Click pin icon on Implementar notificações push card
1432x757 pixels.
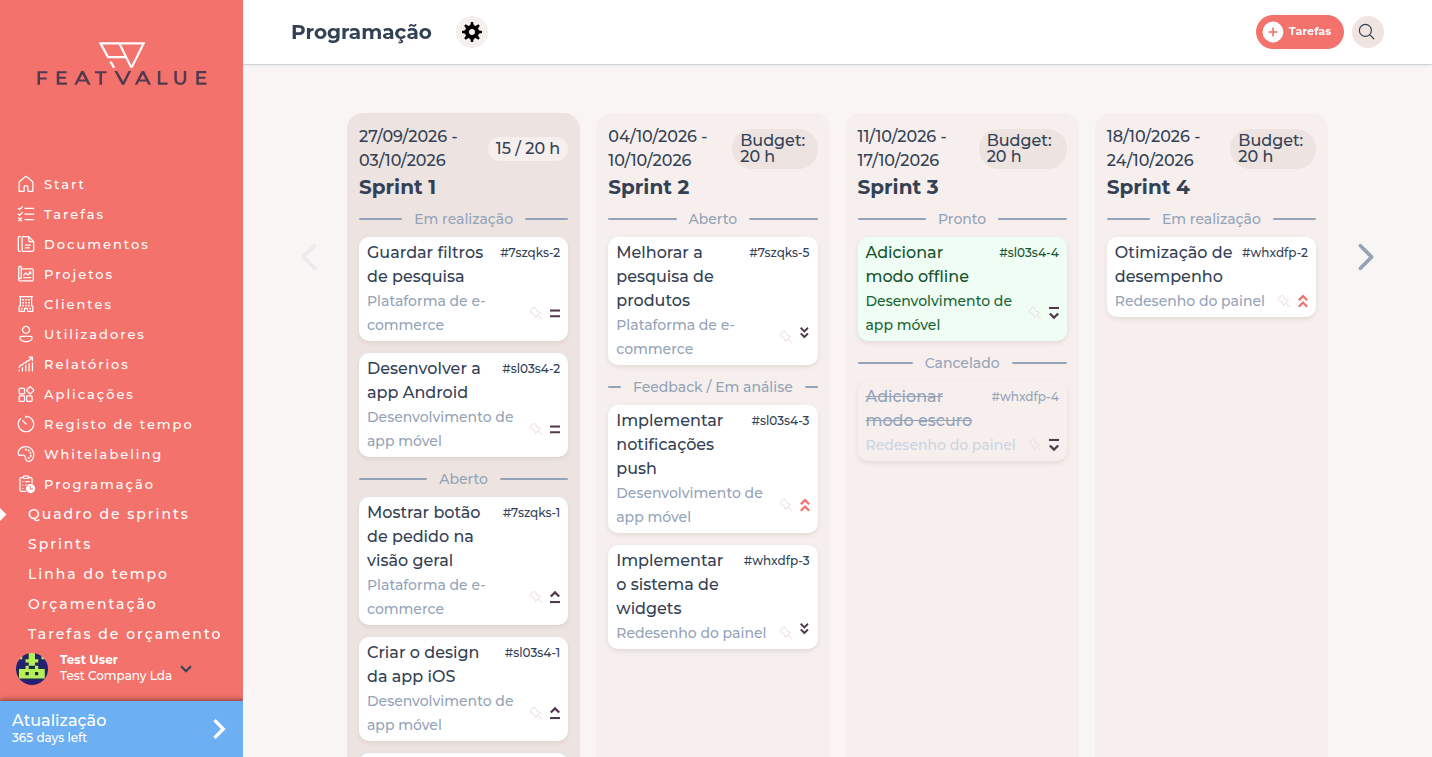[x=785, y=505]
